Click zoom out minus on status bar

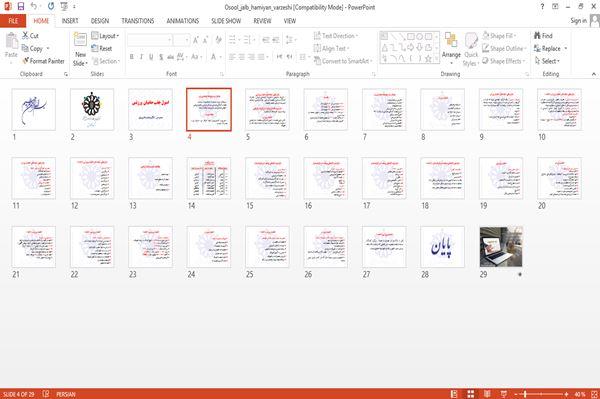(x=516, y=394)
